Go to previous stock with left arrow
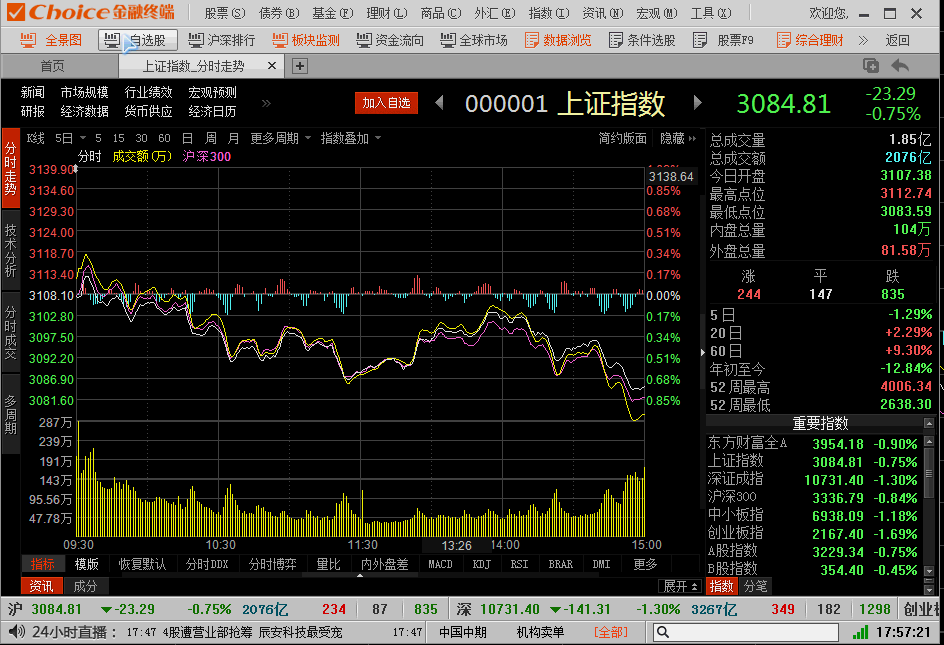The height and width of the screenshot is (645, 944). [439, 103]
